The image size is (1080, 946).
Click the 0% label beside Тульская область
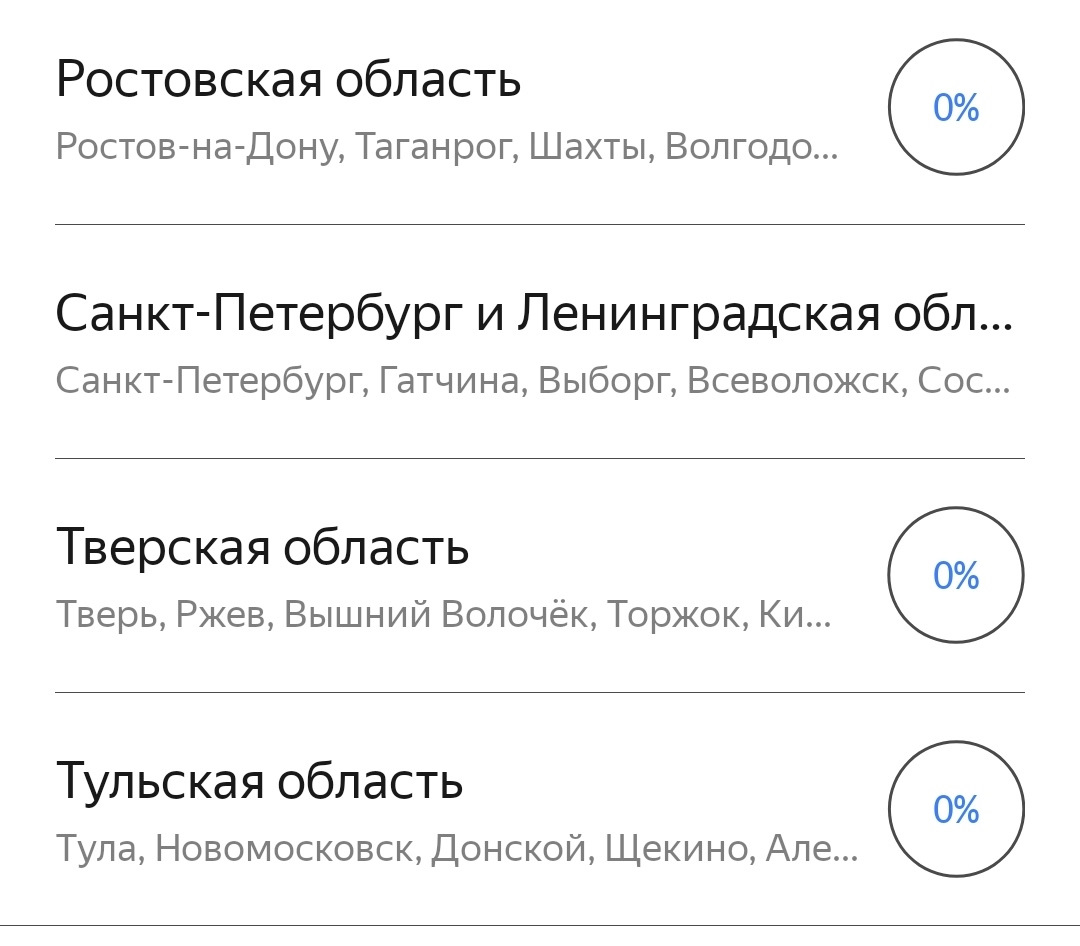tap(956, 810)
